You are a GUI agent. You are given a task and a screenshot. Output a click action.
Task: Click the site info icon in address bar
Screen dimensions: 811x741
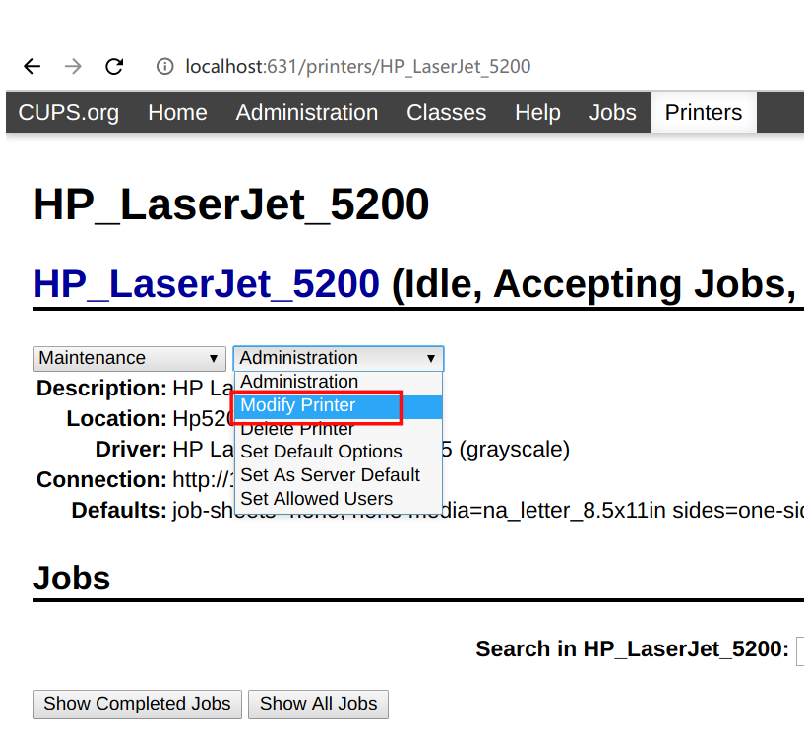(x=165, y=67)
